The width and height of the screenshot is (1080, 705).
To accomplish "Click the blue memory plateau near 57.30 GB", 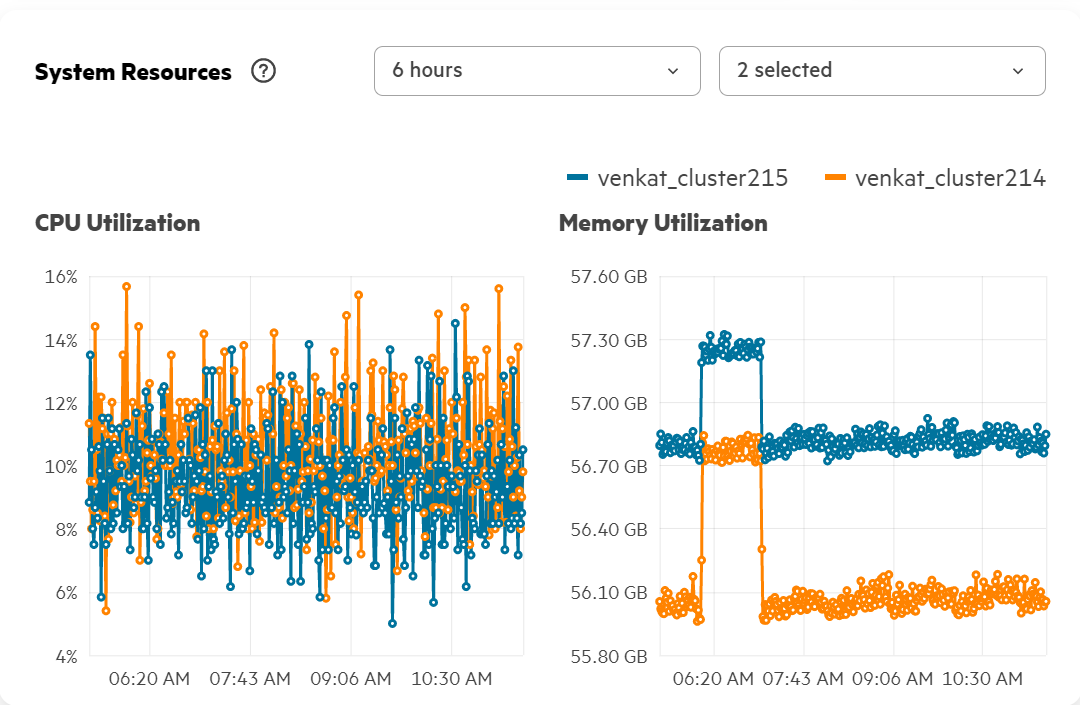I will tap(731, 349).
